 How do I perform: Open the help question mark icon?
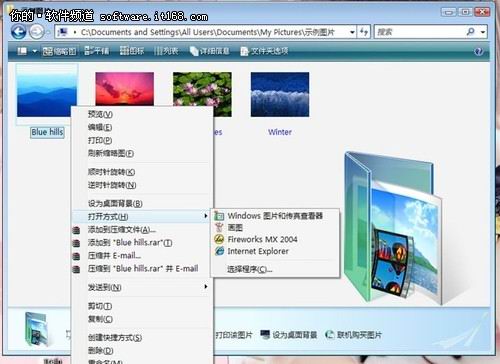479,51
